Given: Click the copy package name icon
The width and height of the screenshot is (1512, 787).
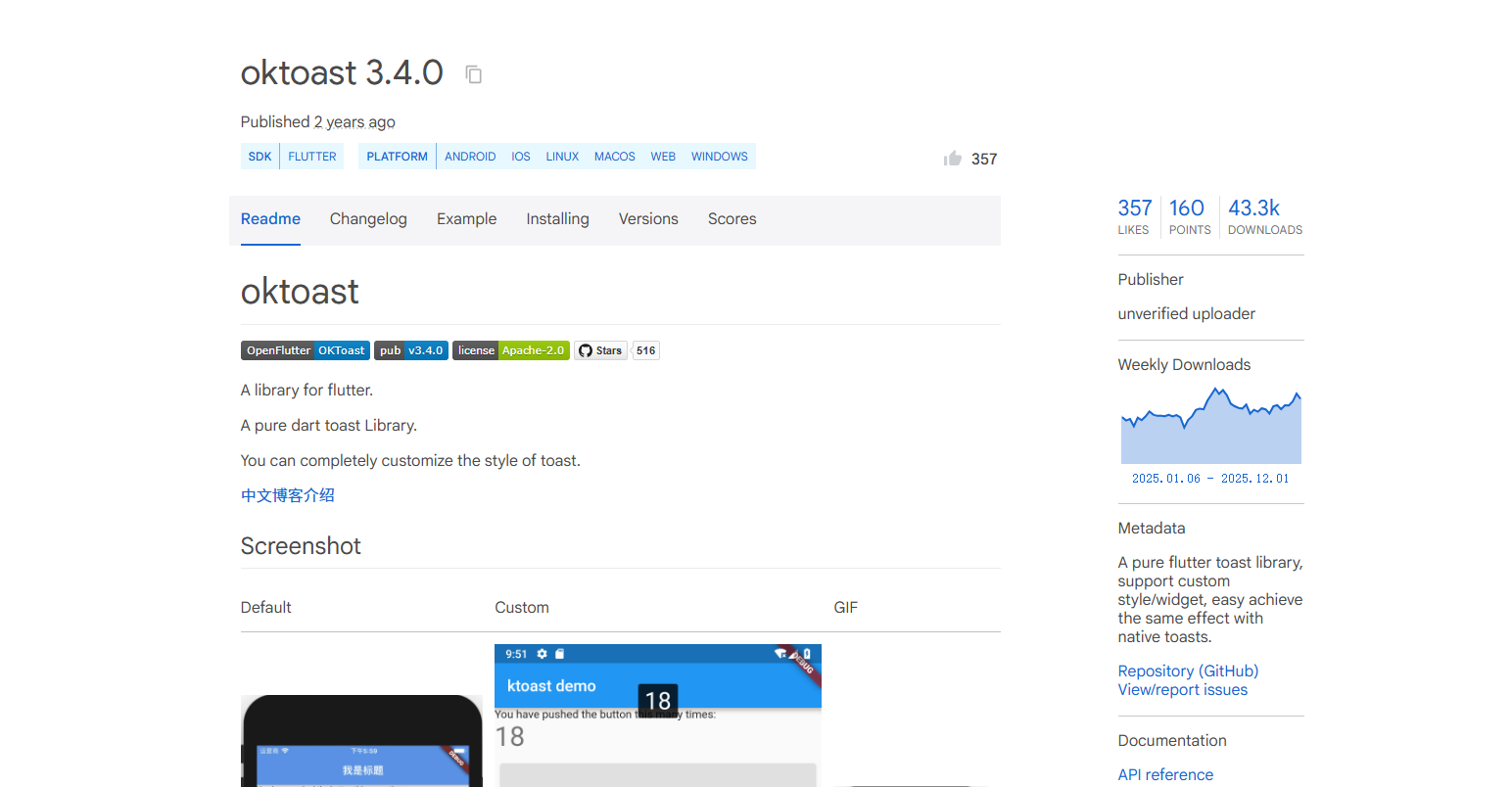Looking at the screenshot, I should [474, 74].
